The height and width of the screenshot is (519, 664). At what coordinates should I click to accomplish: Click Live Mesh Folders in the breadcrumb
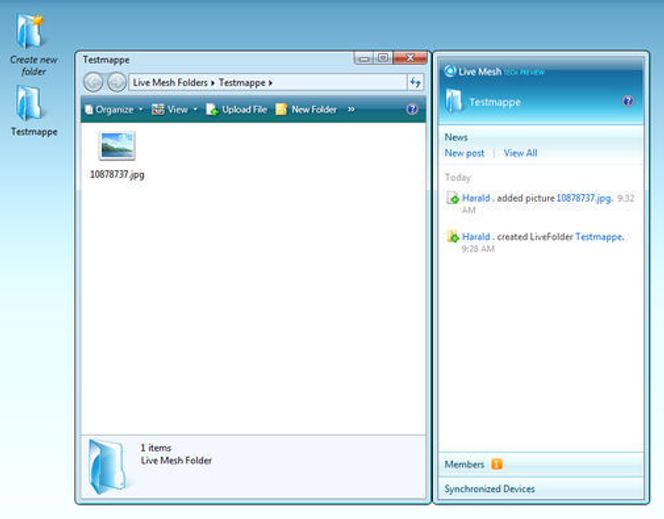click(170, 83)
